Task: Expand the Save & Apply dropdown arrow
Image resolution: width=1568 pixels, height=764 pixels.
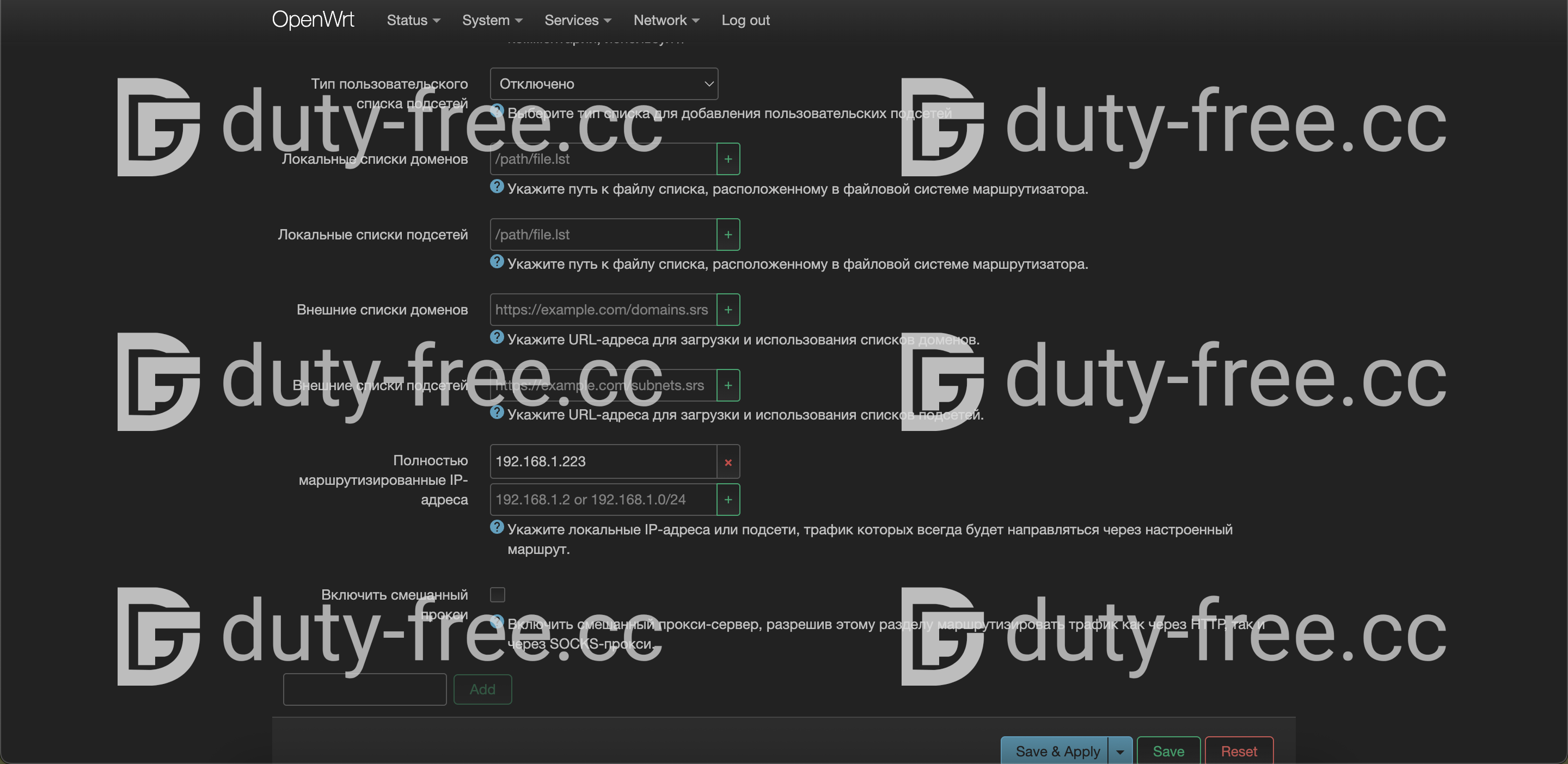Action: point(1120,752)
